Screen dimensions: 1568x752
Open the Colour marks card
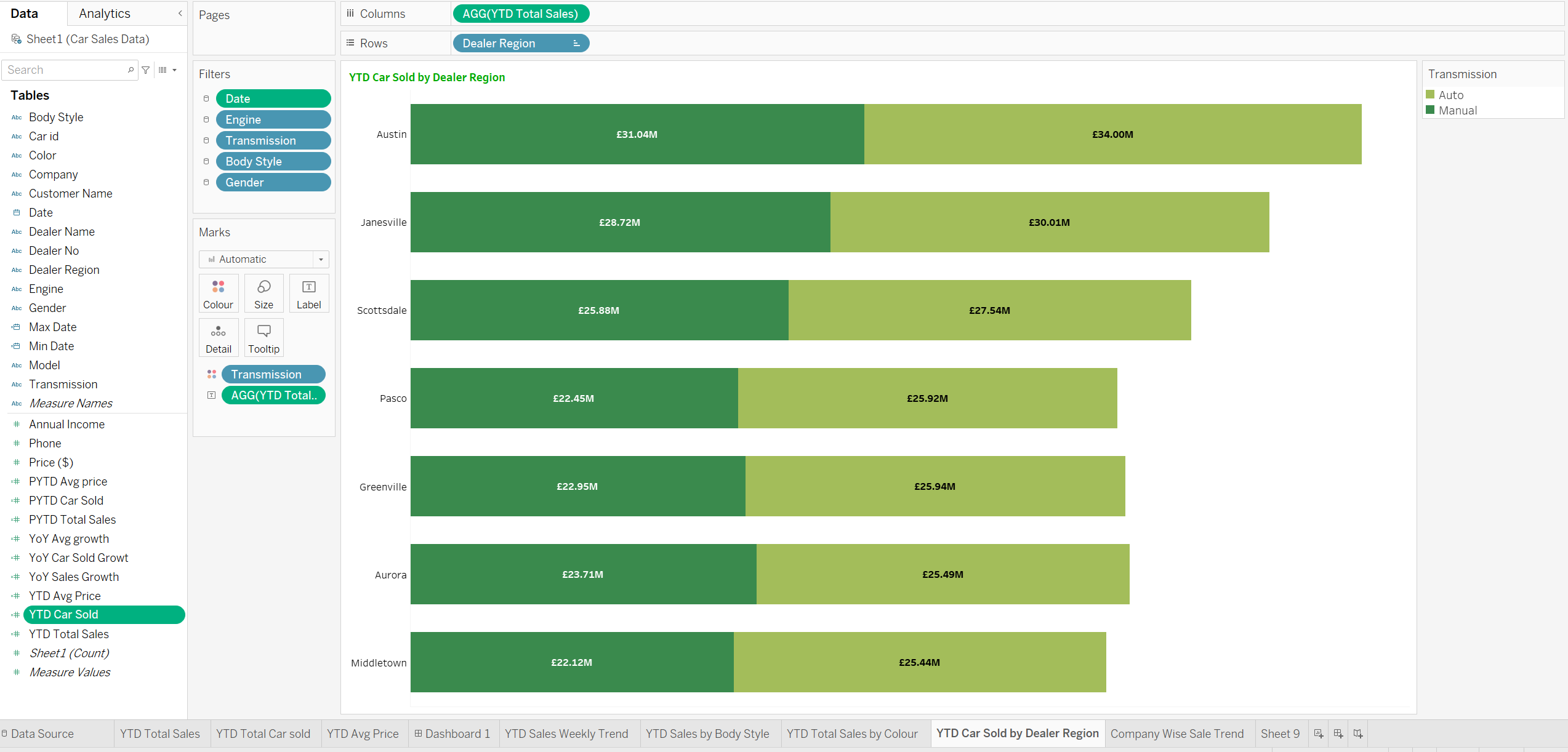[x=218, y=294]
